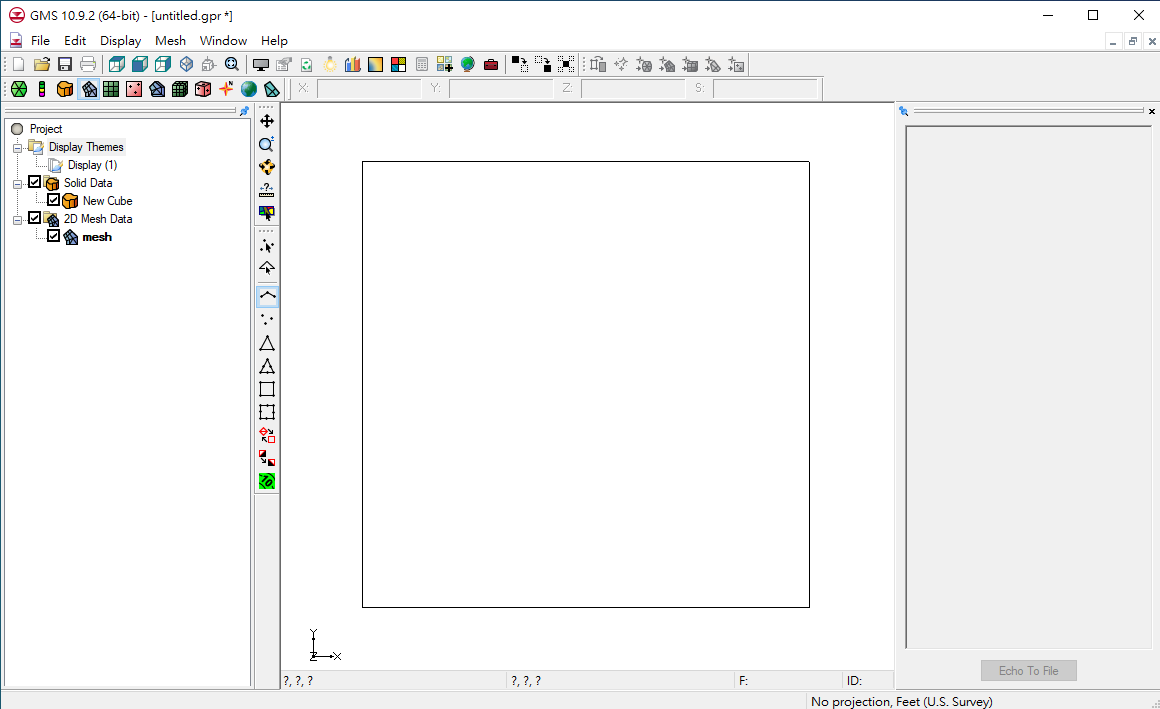The height and width of the screenshot is (709, 1160).
Task: Select the Pan tool
Action: click(x=267, y=121)
